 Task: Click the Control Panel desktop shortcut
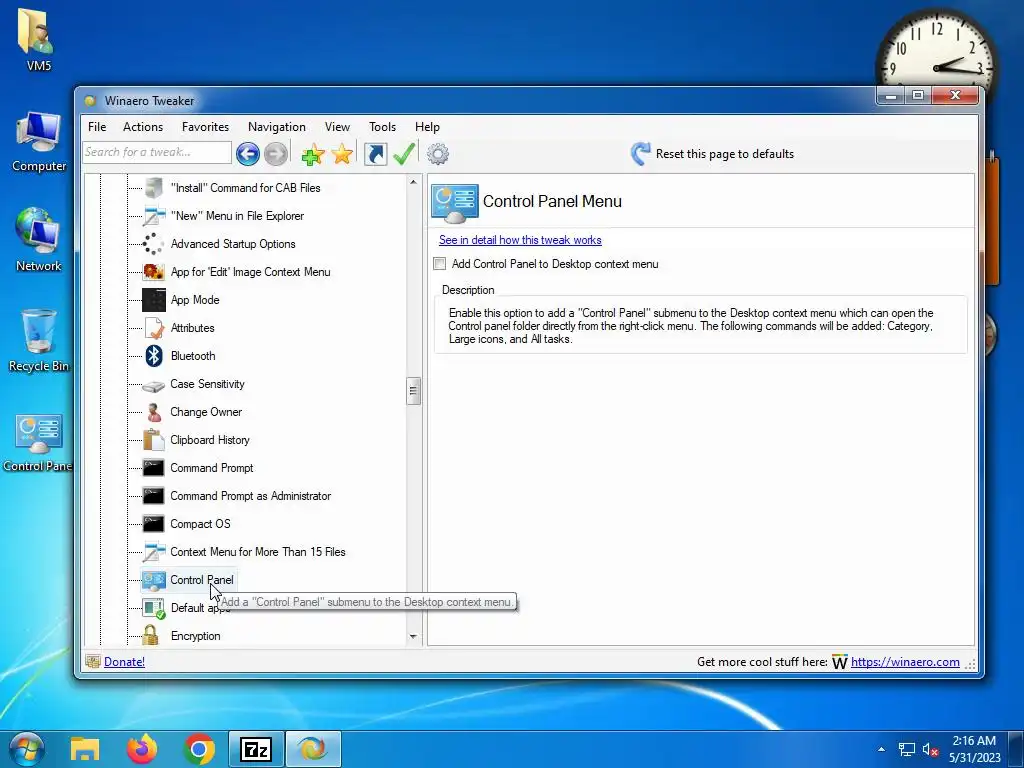point(38,442)
